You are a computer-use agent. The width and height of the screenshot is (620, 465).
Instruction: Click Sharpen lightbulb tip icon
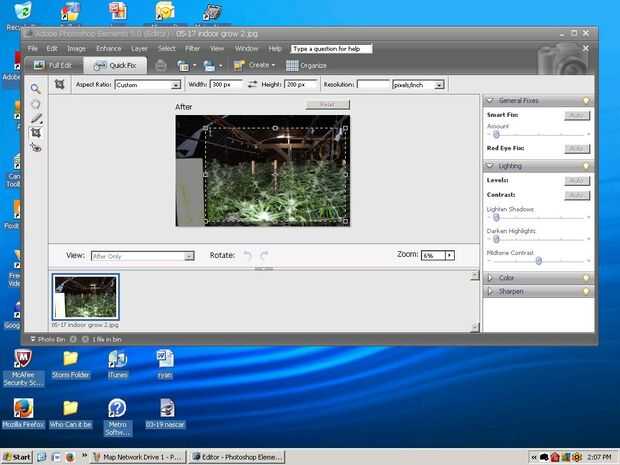pos(586,291)
